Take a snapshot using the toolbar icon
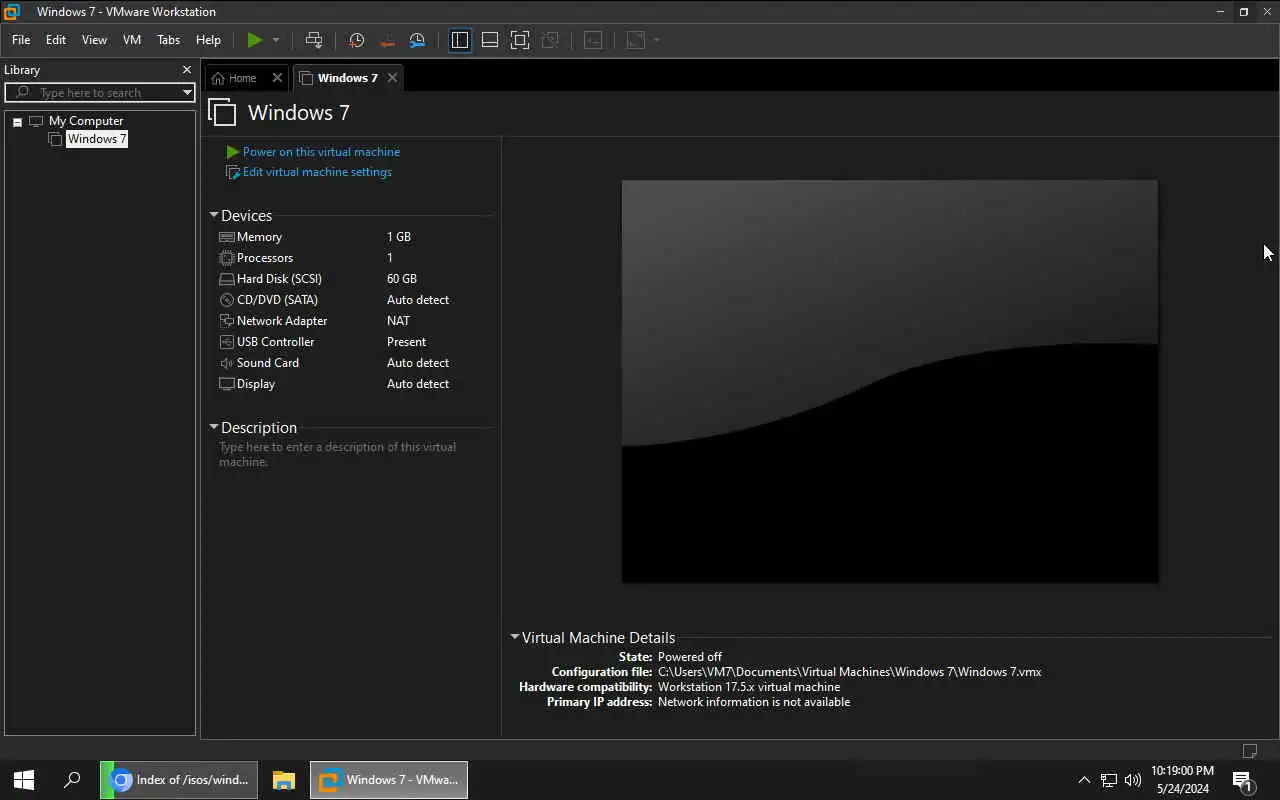Screen dimensions: 1280x800 pos(356,40)
